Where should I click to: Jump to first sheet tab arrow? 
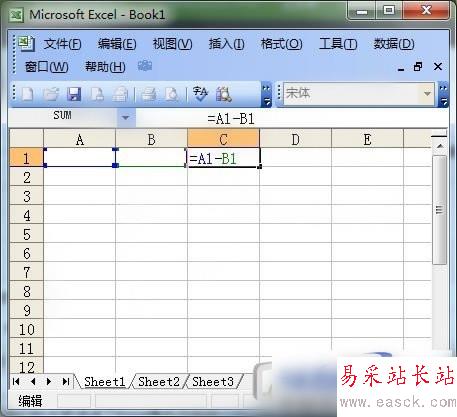(16, 381)
